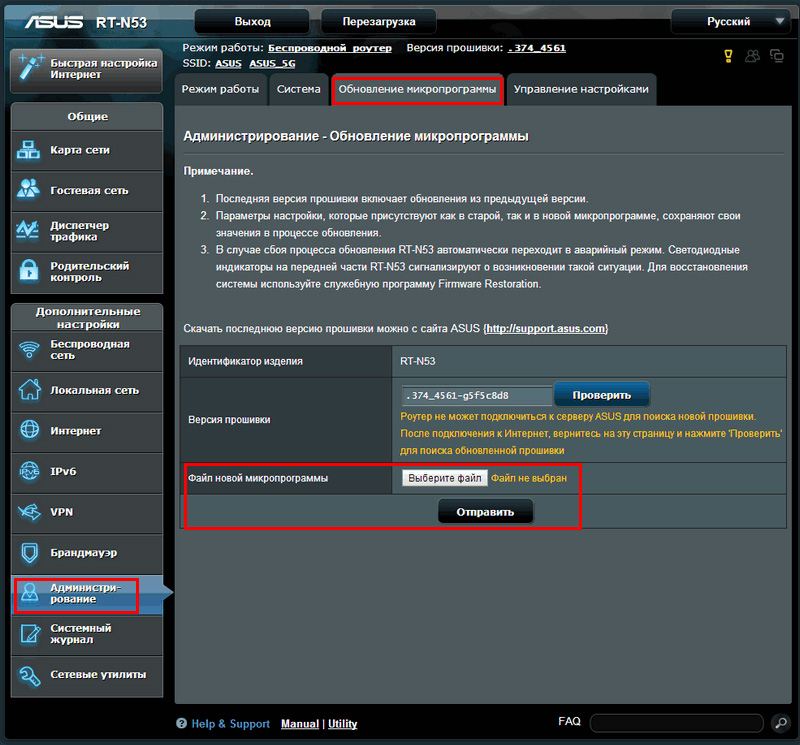Click the firmware version .374_4561 link
Screen dimensions: 800x745
537,48
